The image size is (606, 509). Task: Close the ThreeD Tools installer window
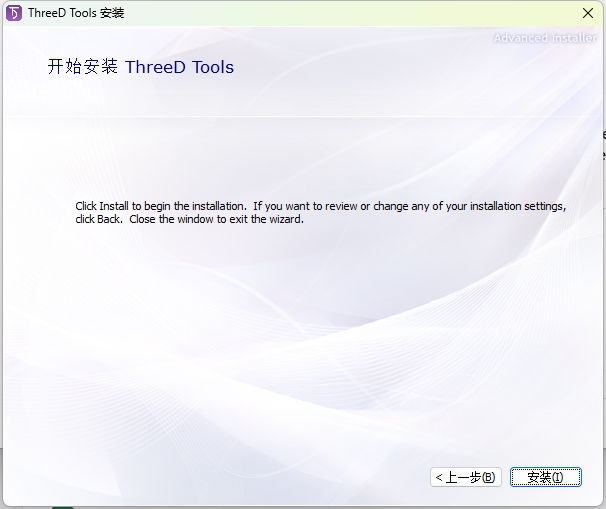[588, 13]
